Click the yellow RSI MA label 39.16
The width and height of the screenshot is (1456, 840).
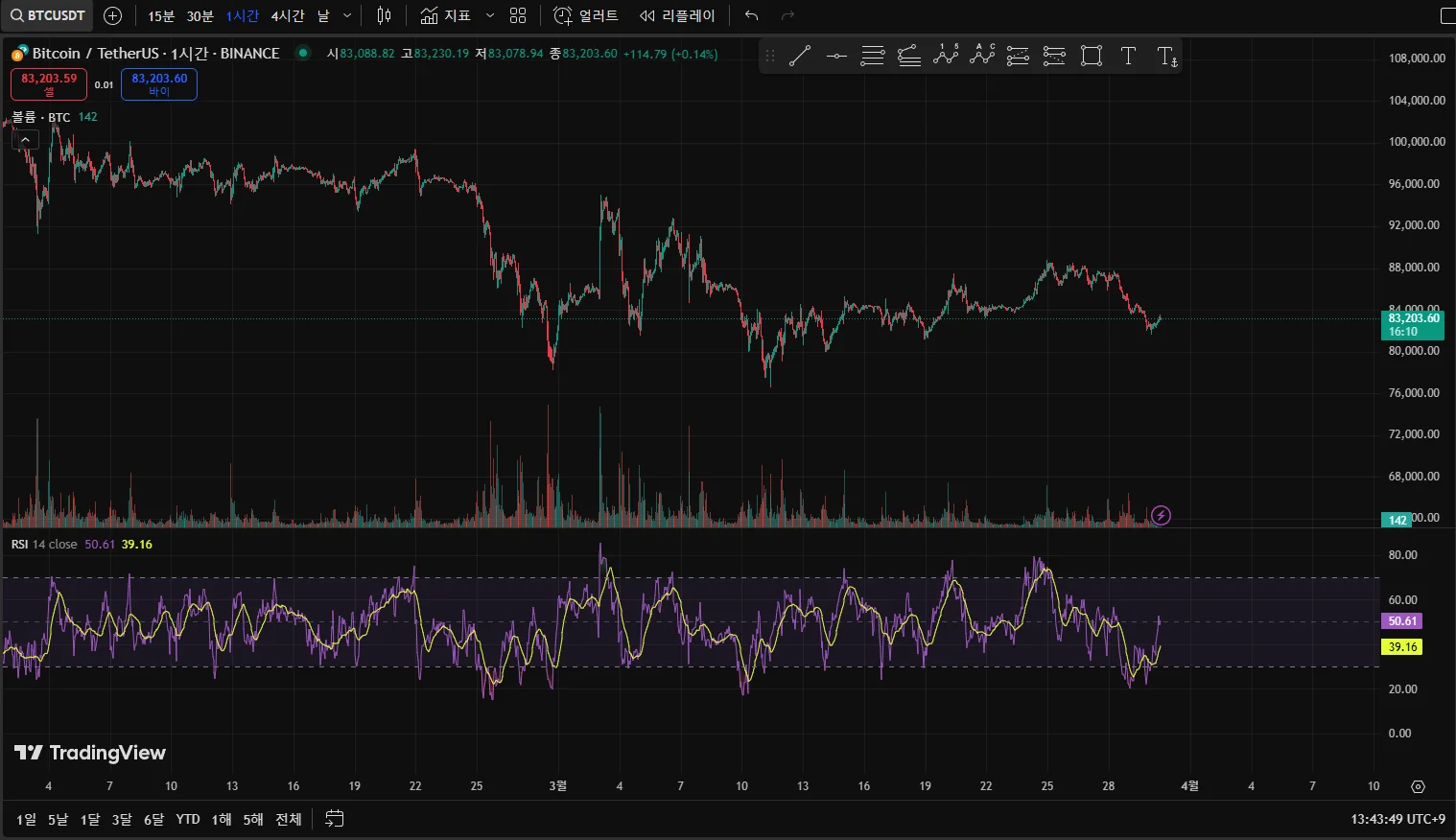click(1401, 647)
